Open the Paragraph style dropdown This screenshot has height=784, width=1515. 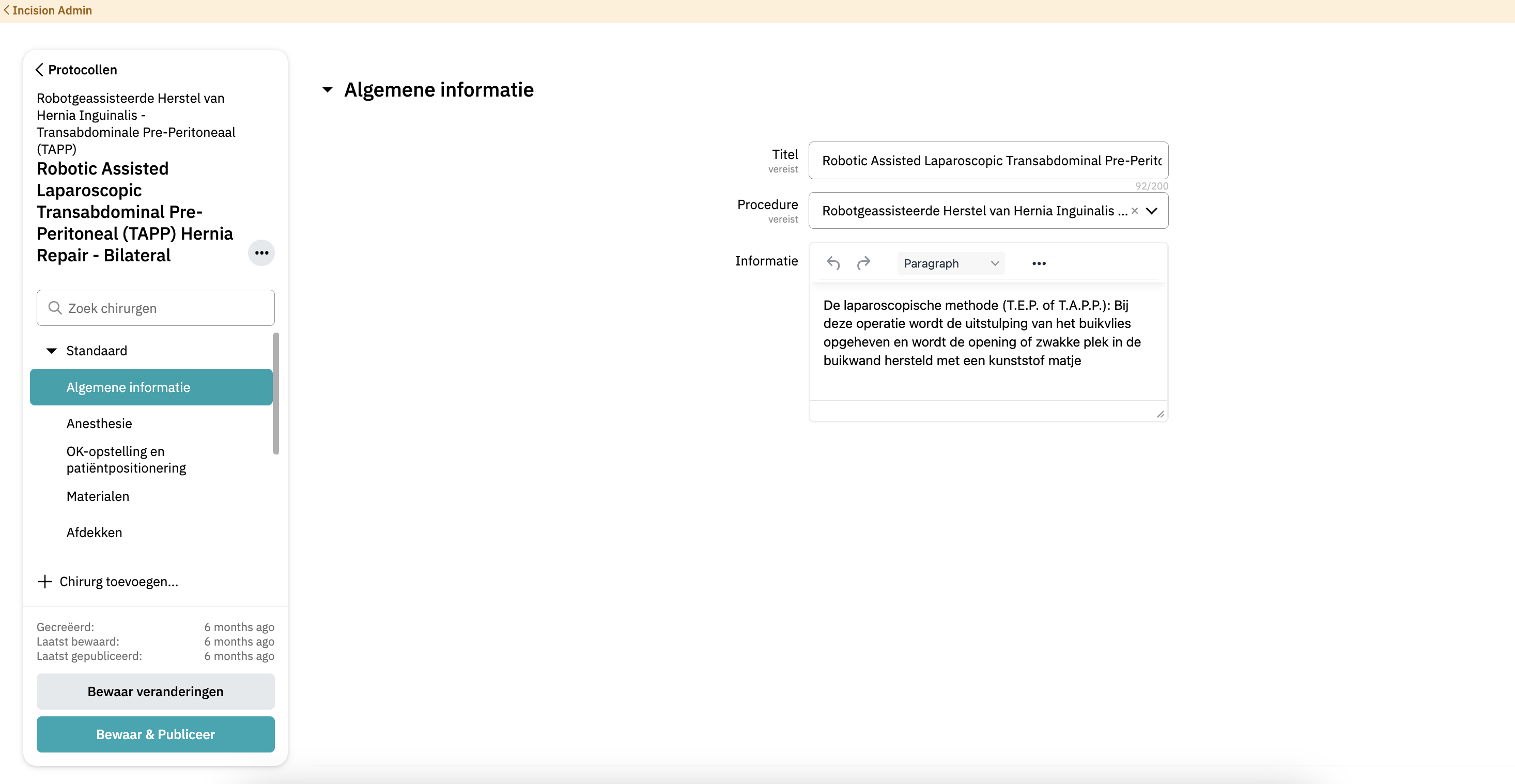click(x=950, y=263)
